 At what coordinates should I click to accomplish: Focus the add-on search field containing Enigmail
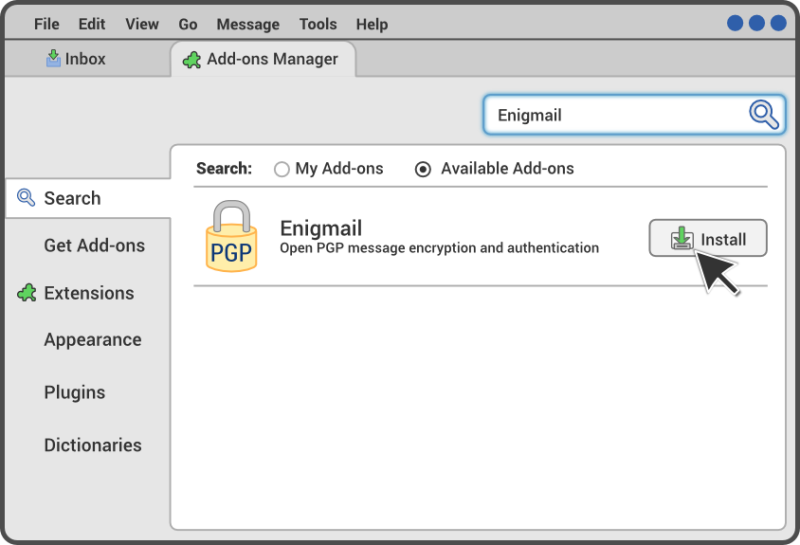[634, 115]
